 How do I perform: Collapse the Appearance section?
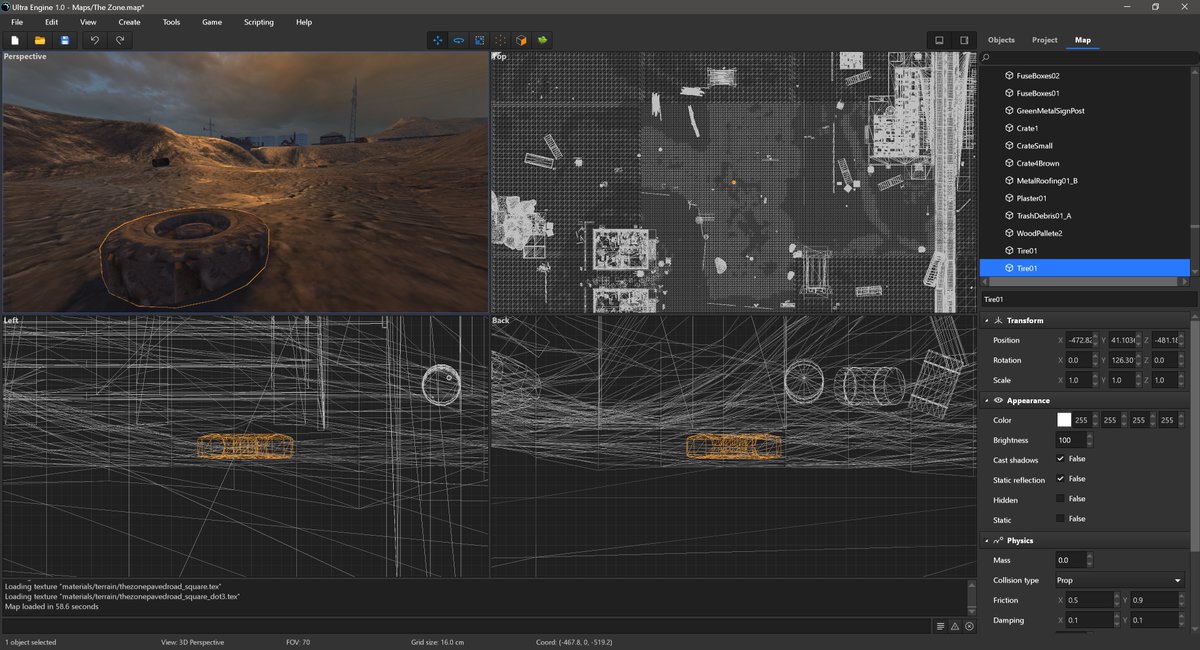click(x=987, y=400)
